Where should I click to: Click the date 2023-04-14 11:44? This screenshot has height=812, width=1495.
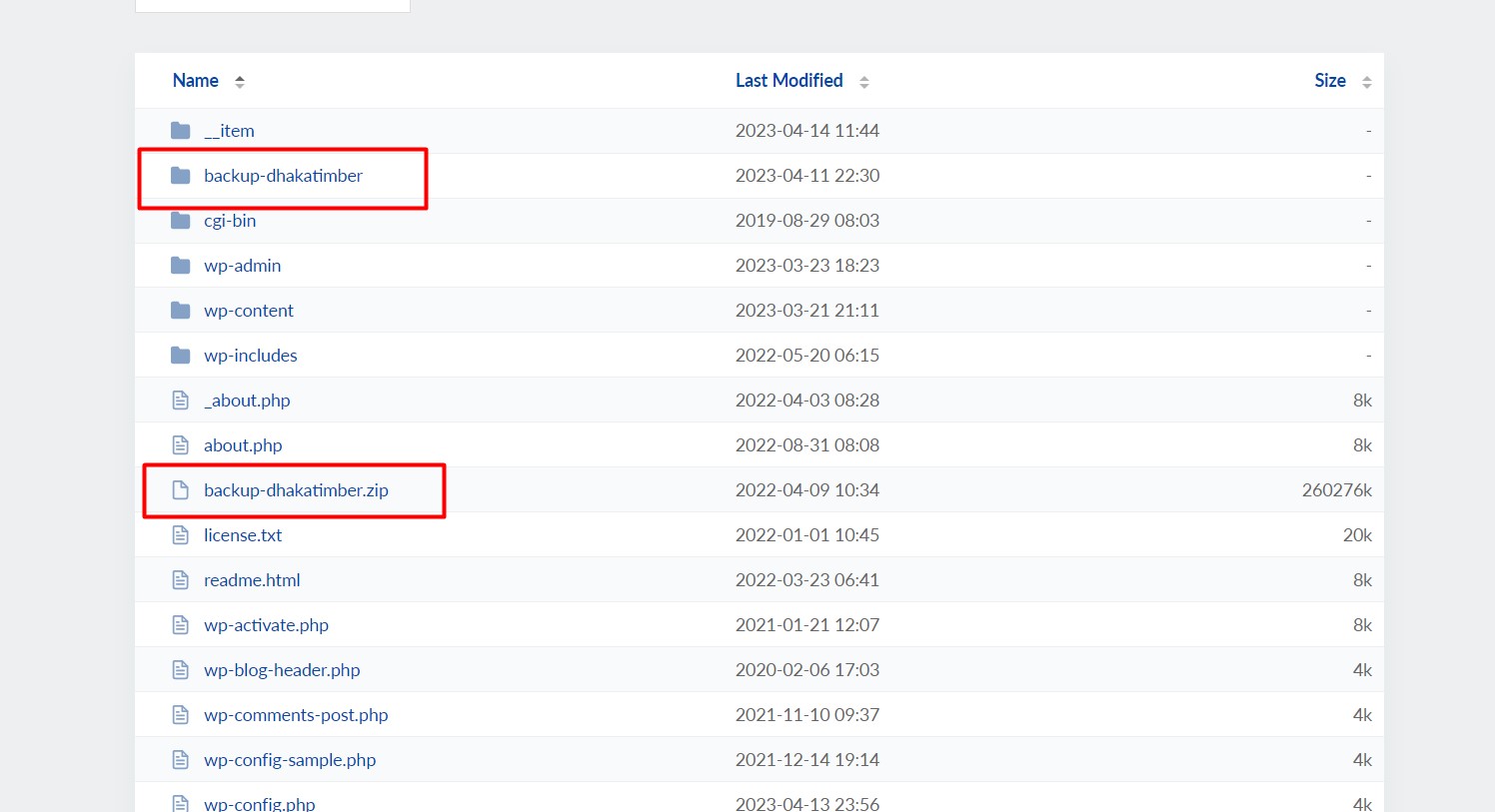[x=807, y=131]
